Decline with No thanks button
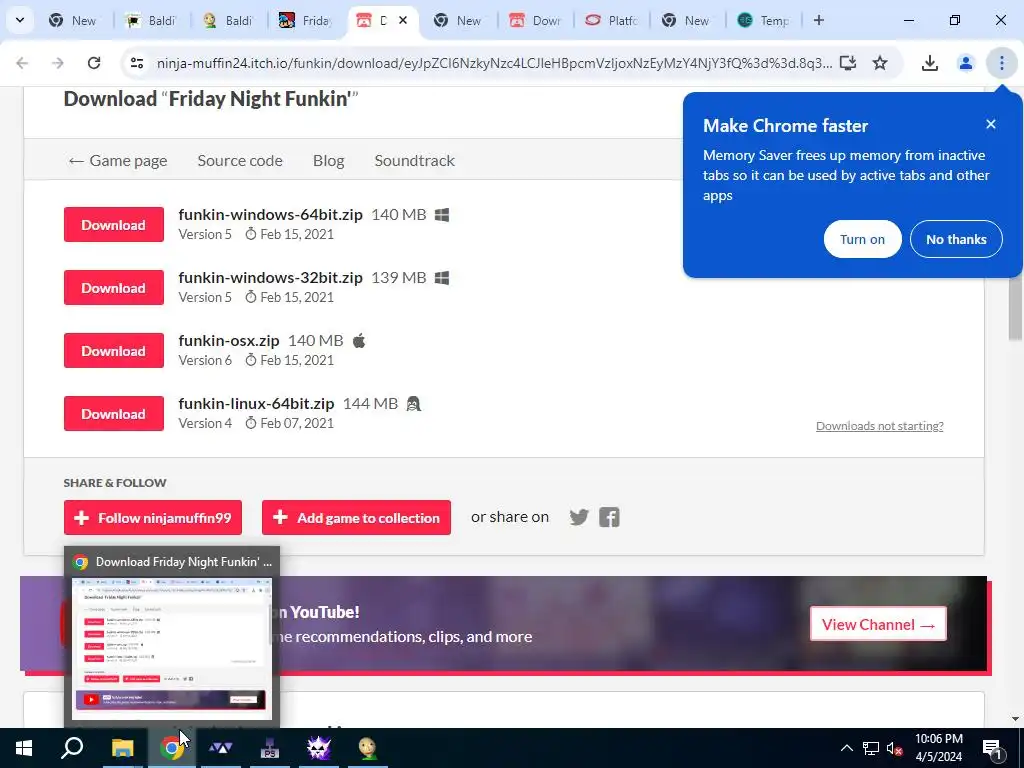 tap(956, 239)
